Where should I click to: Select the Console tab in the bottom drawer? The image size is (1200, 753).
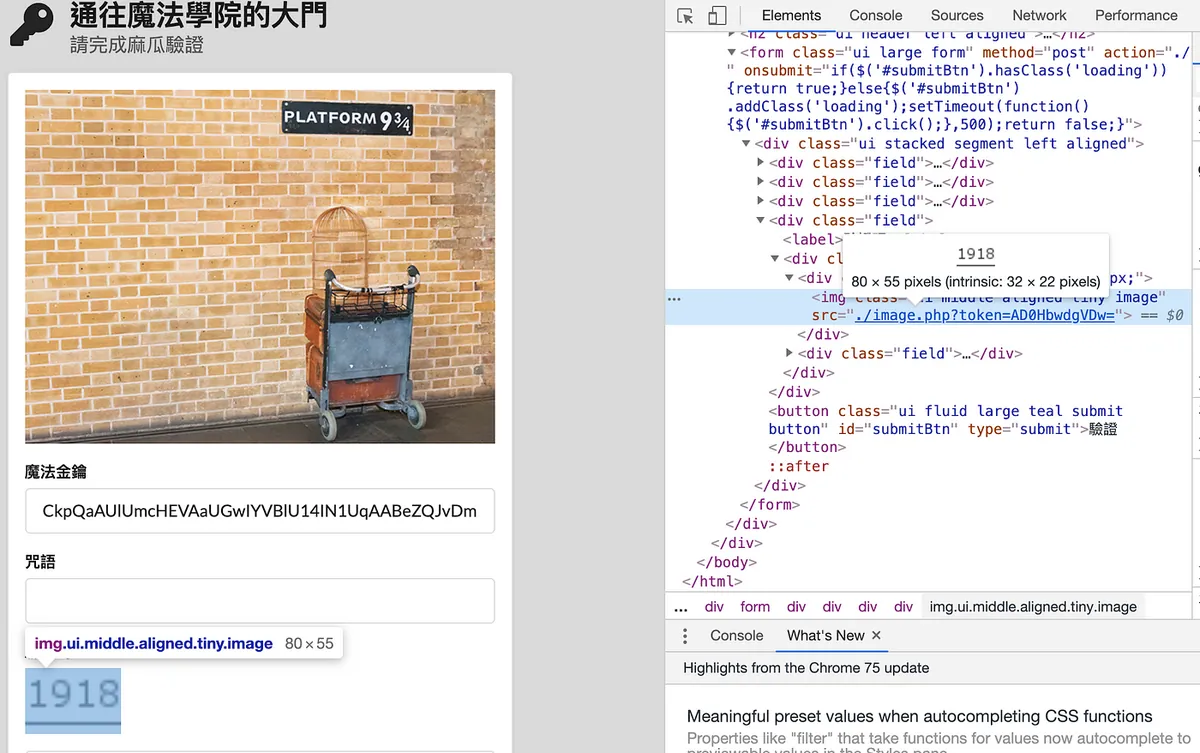pyautogui.click(x=736, y=636)
